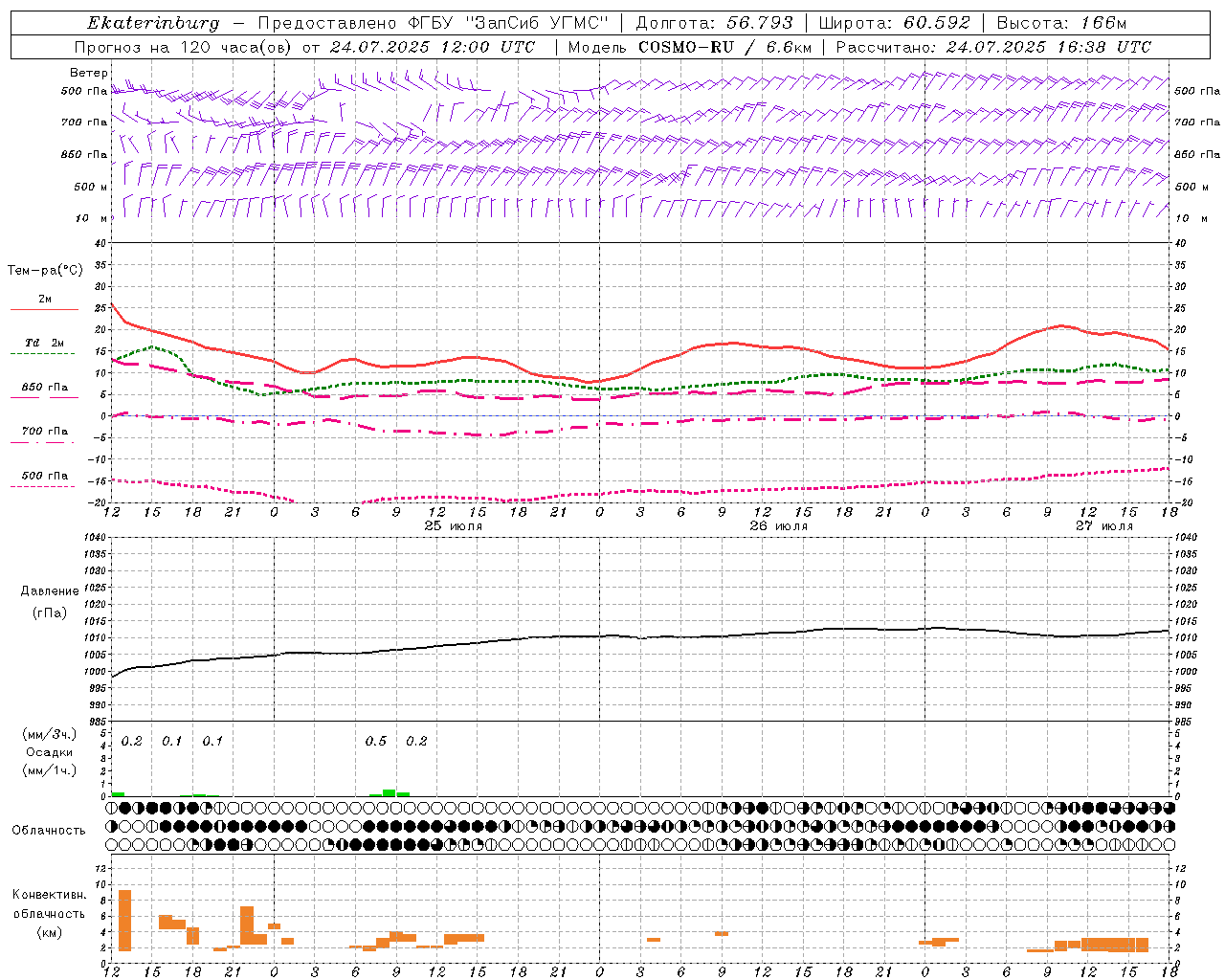Viewport: 1225px width, 980px height.
Task: Click the 'Td 2м' dew point legend label
Action: point(45,343)
